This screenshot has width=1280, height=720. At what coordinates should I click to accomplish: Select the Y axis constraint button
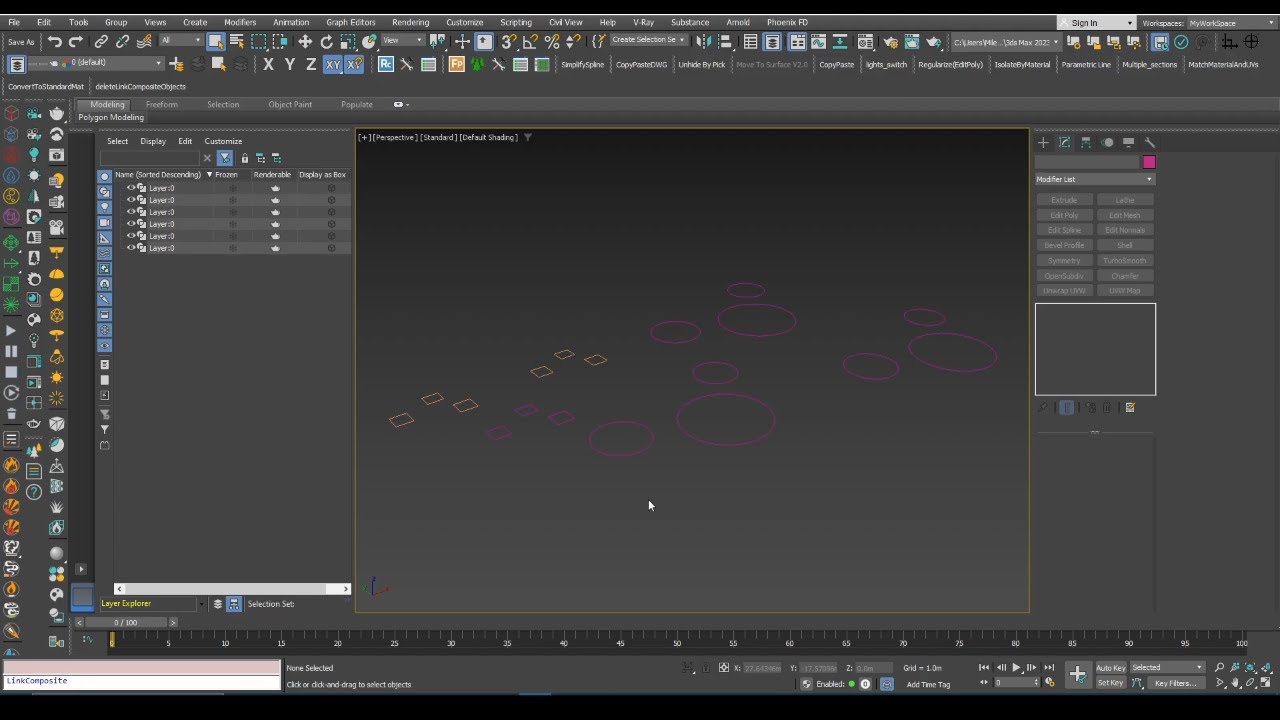point(289,64)
